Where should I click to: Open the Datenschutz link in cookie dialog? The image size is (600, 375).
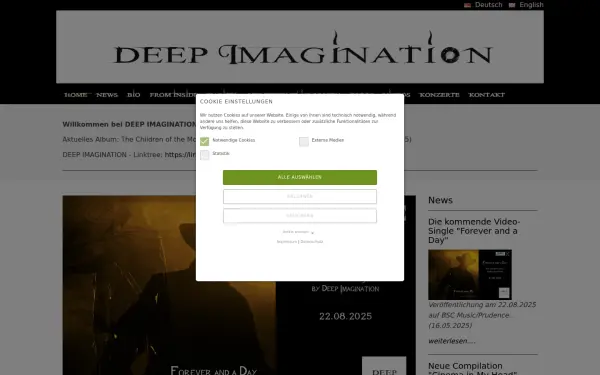coord(311,242)
